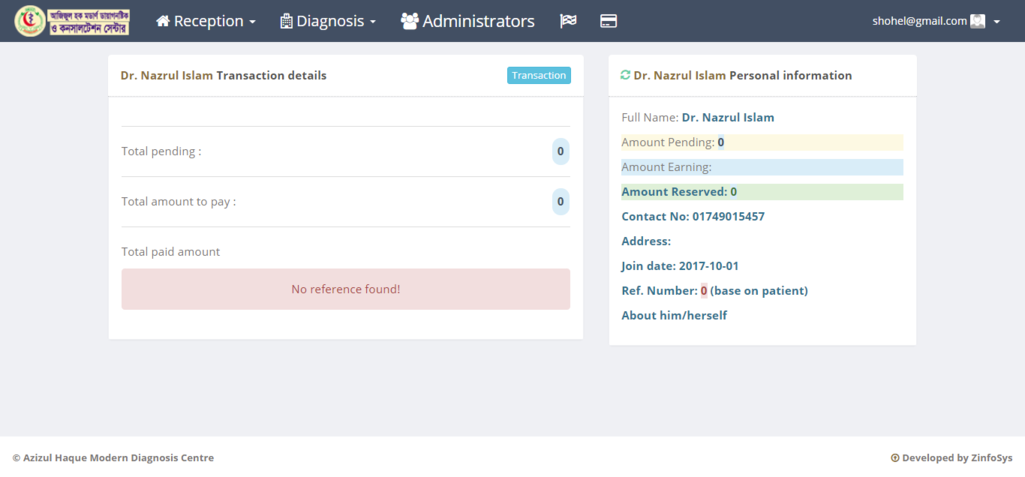Click the checkered flag icon in navbar
Image resolution: width=1025 pixels, height=477 pixels.
pos(568,21)
